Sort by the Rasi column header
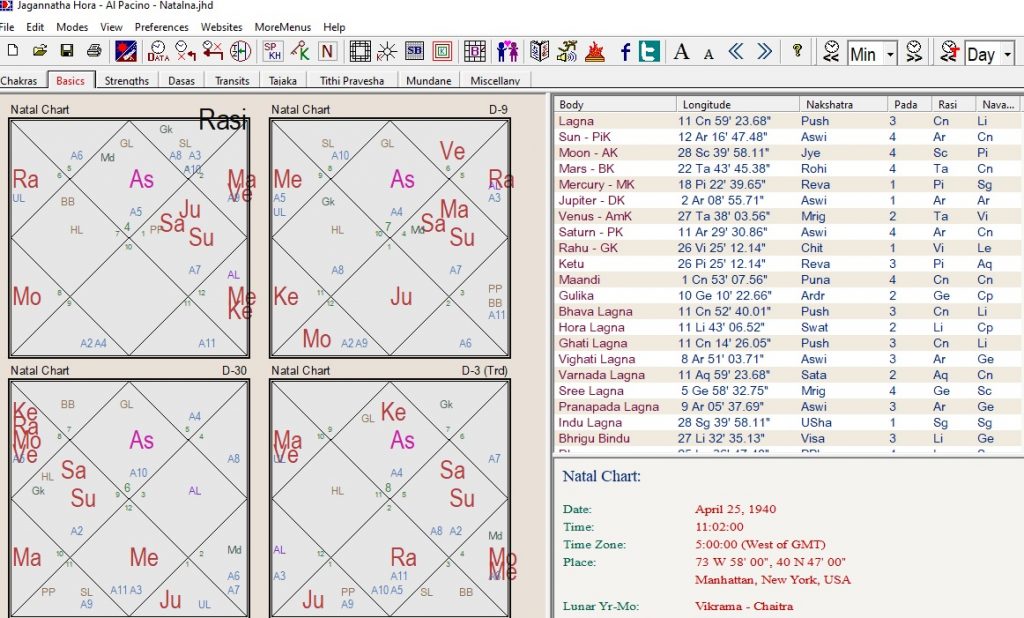The width and height of the screenshot is (1024, 618). tap(952, 105)
